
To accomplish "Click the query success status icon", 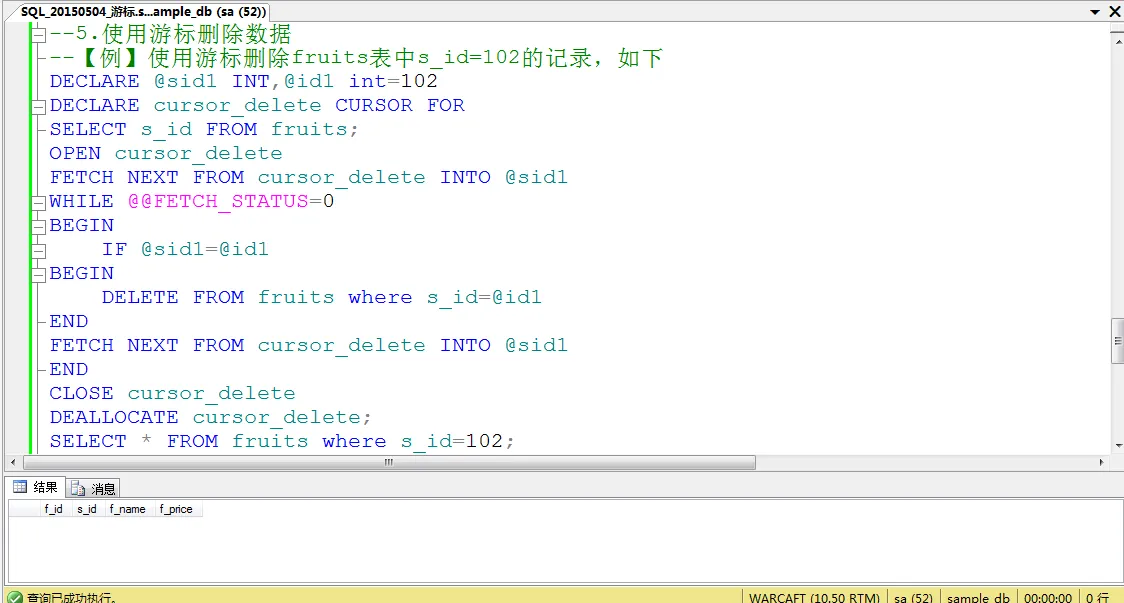I will 15,597.
